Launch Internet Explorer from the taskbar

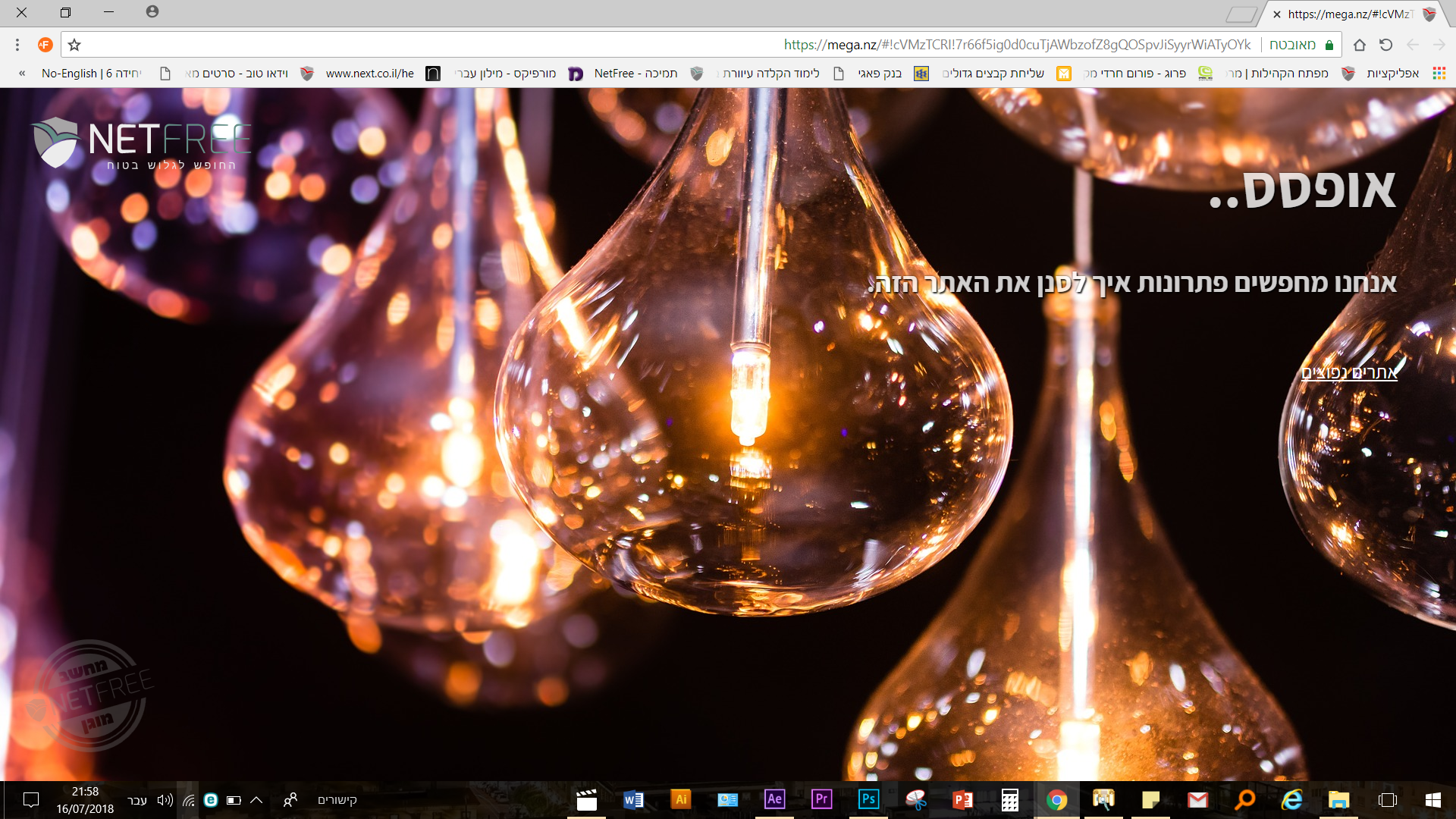tap(1292, 800)
